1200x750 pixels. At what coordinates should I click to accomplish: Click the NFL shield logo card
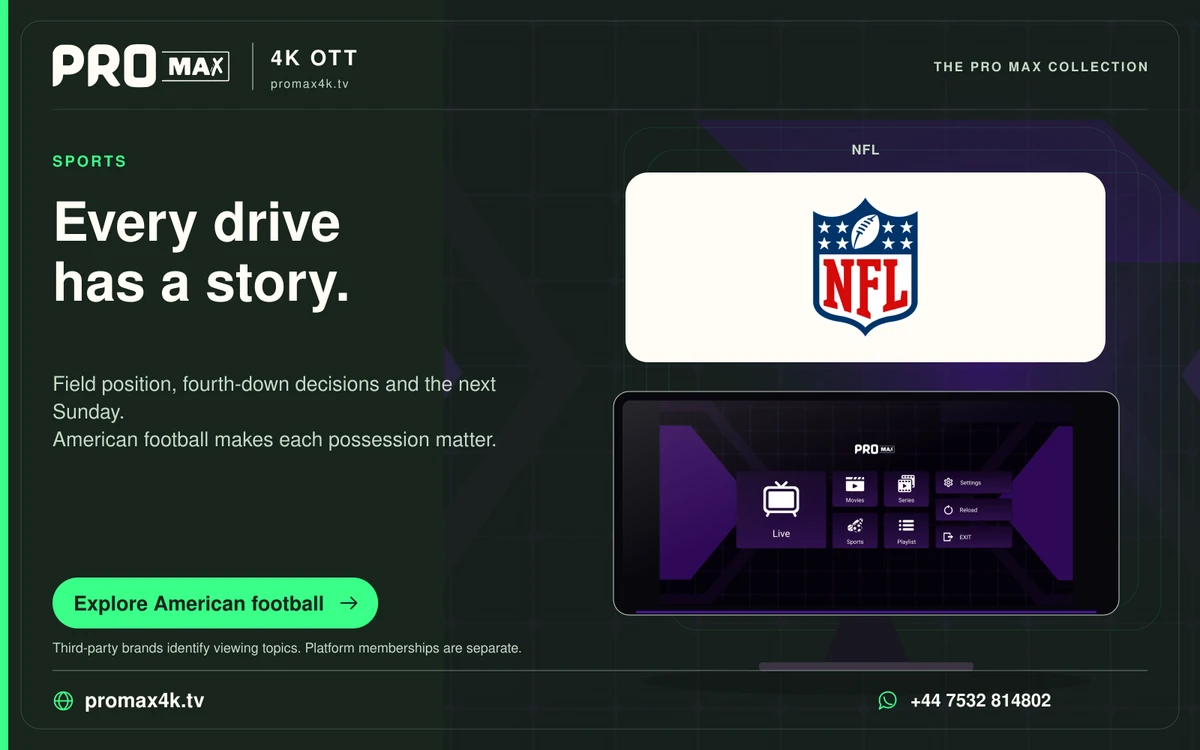[x=865, y=267]
